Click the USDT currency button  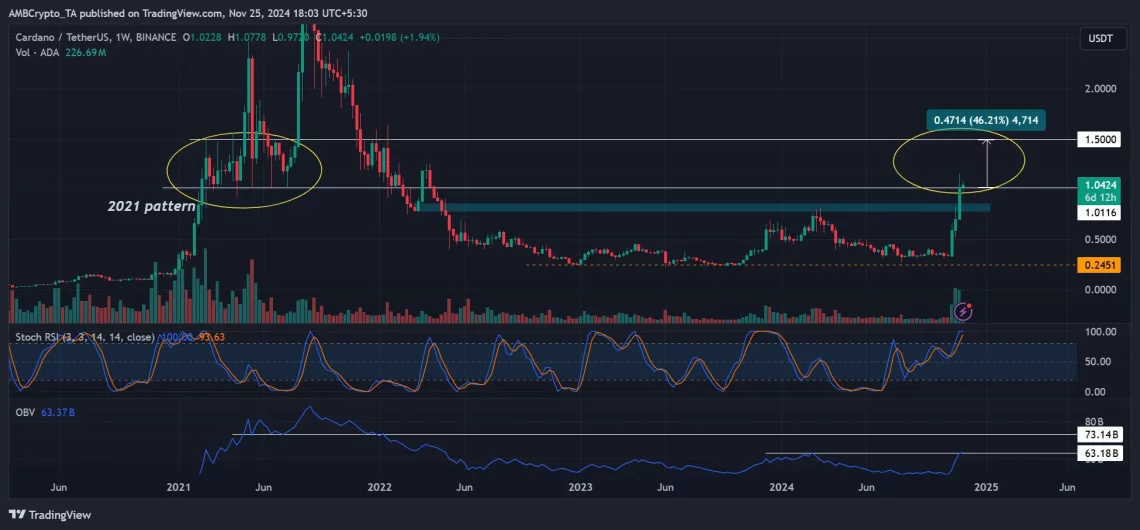coord(1101,38)
